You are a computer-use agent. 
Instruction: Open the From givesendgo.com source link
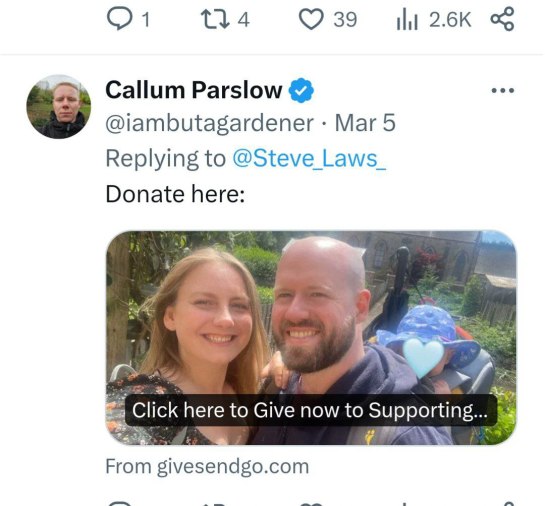tap(207, 466)
